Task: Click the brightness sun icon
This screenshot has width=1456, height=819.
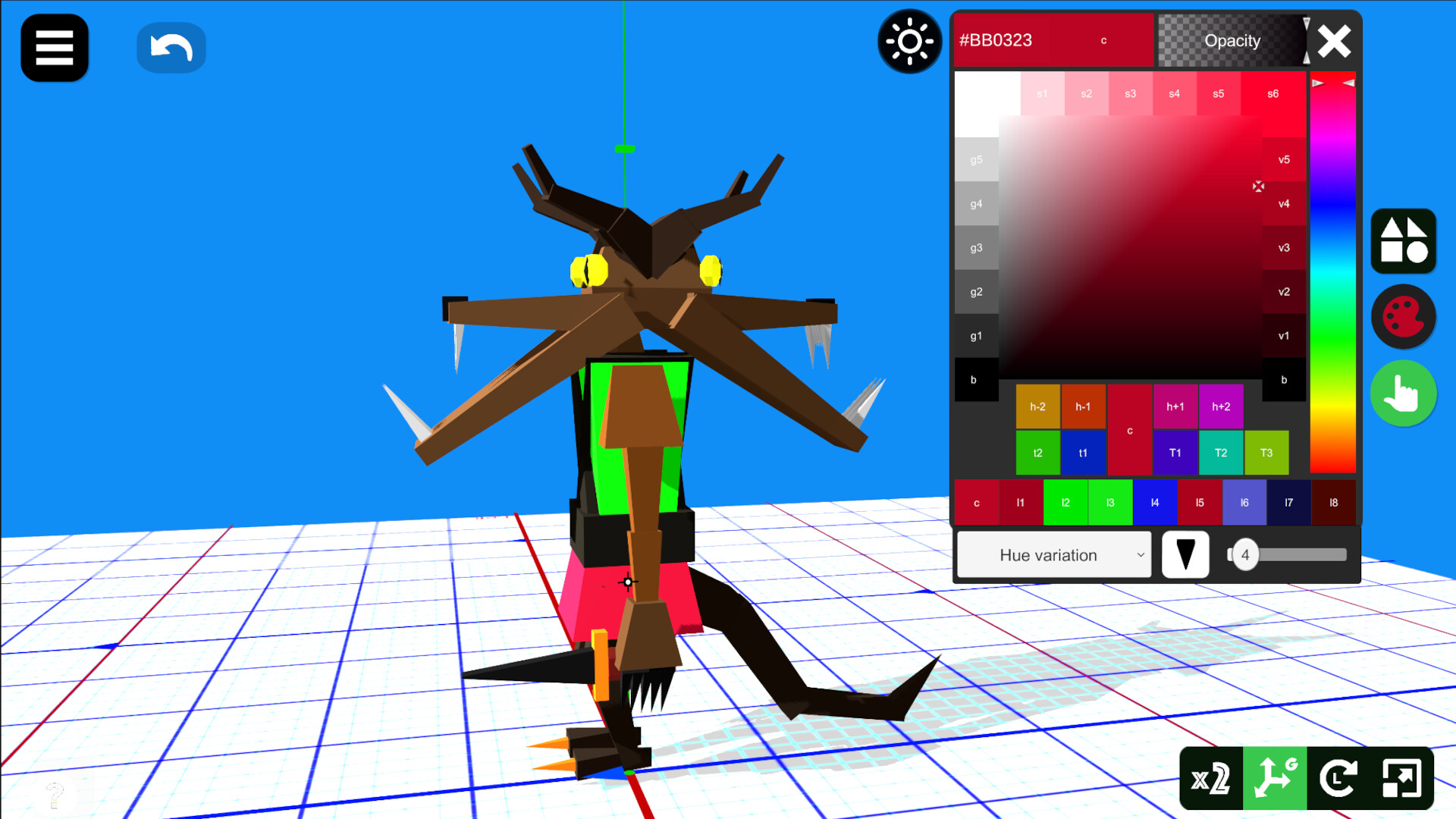Action: (x=909, y=42)
